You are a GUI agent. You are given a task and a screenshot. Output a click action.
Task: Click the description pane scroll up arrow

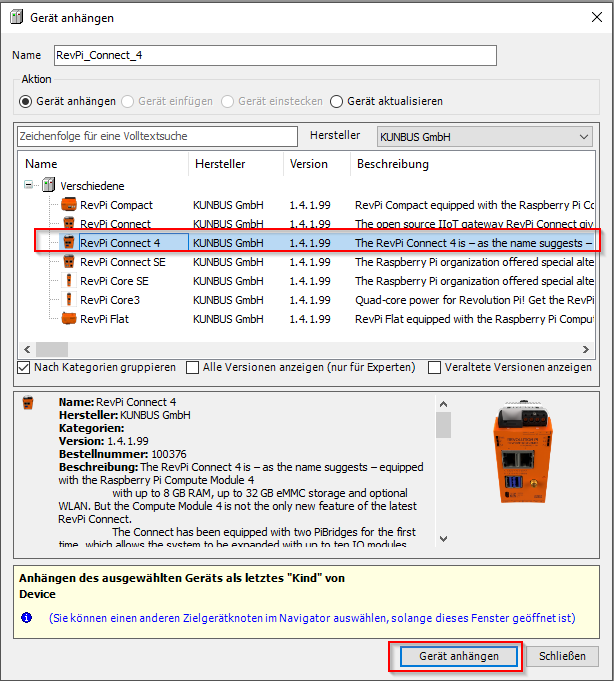443,404
